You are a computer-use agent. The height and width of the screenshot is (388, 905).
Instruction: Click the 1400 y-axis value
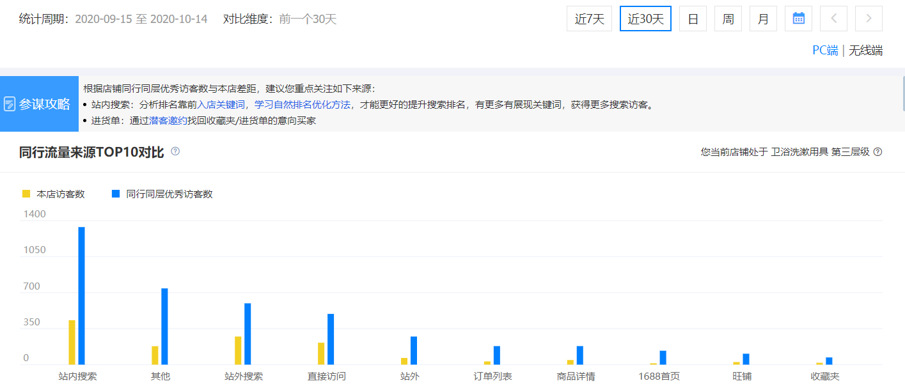tap(34, 214)
